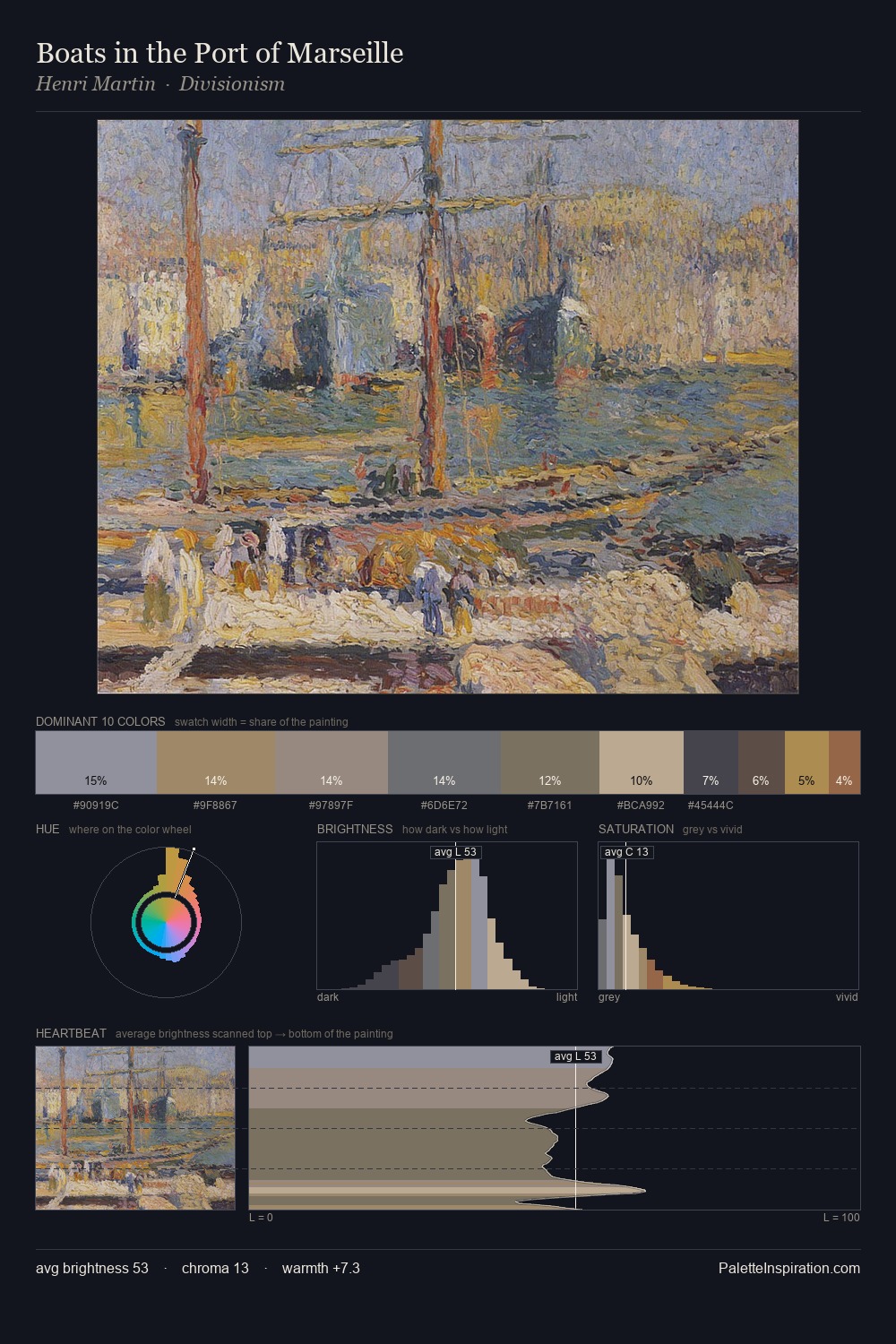Click the 'dark' axis label under Brightness

coord(328,997)
